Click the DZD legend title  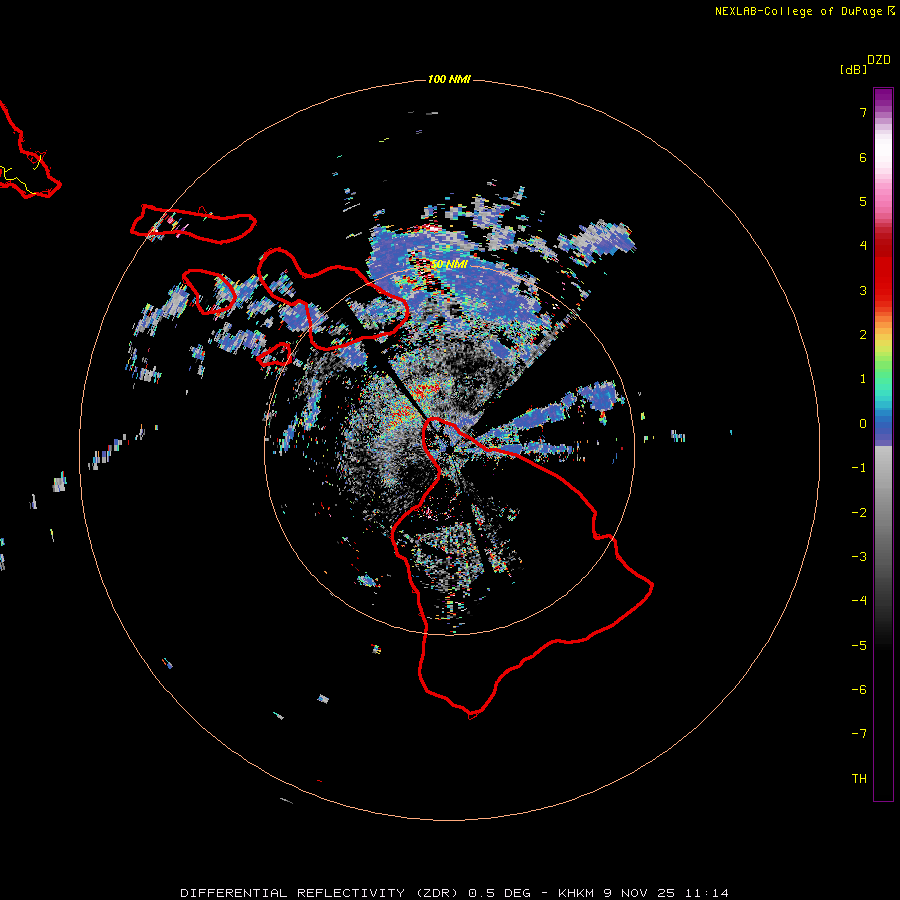click(879, 59)
